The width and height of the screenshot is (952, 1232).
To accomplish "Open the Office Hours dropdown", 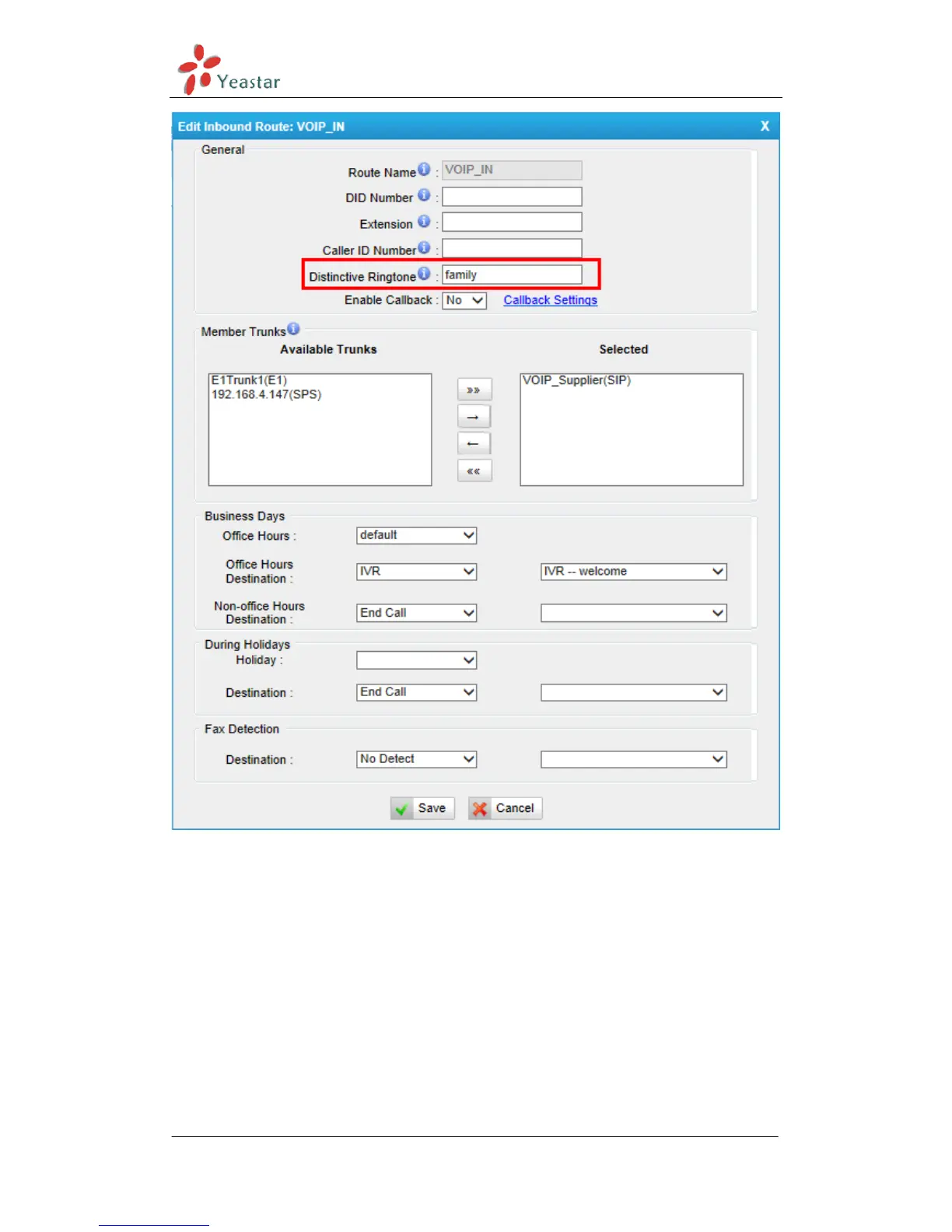I will [417, 535].
